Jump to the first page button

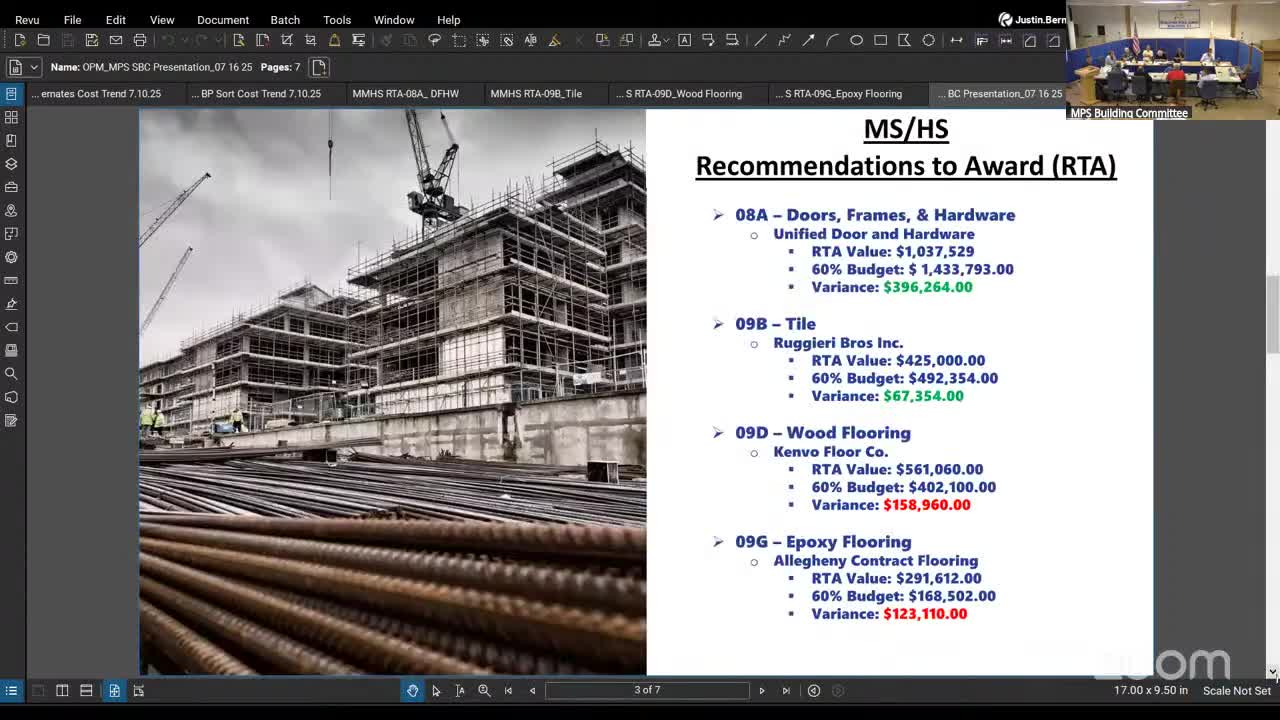pyautogui.click(x=508, y=690)
